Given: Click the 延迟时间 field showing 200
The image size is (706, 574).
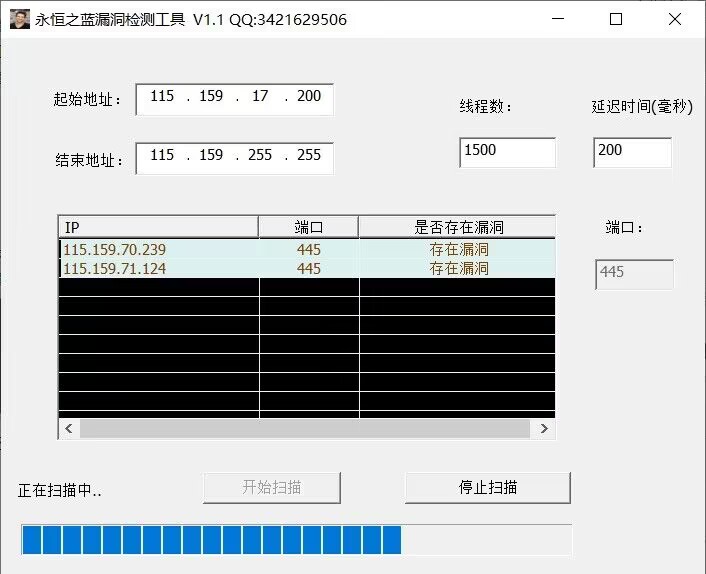Looking at the screenshot, I should (x=632, y=152).
